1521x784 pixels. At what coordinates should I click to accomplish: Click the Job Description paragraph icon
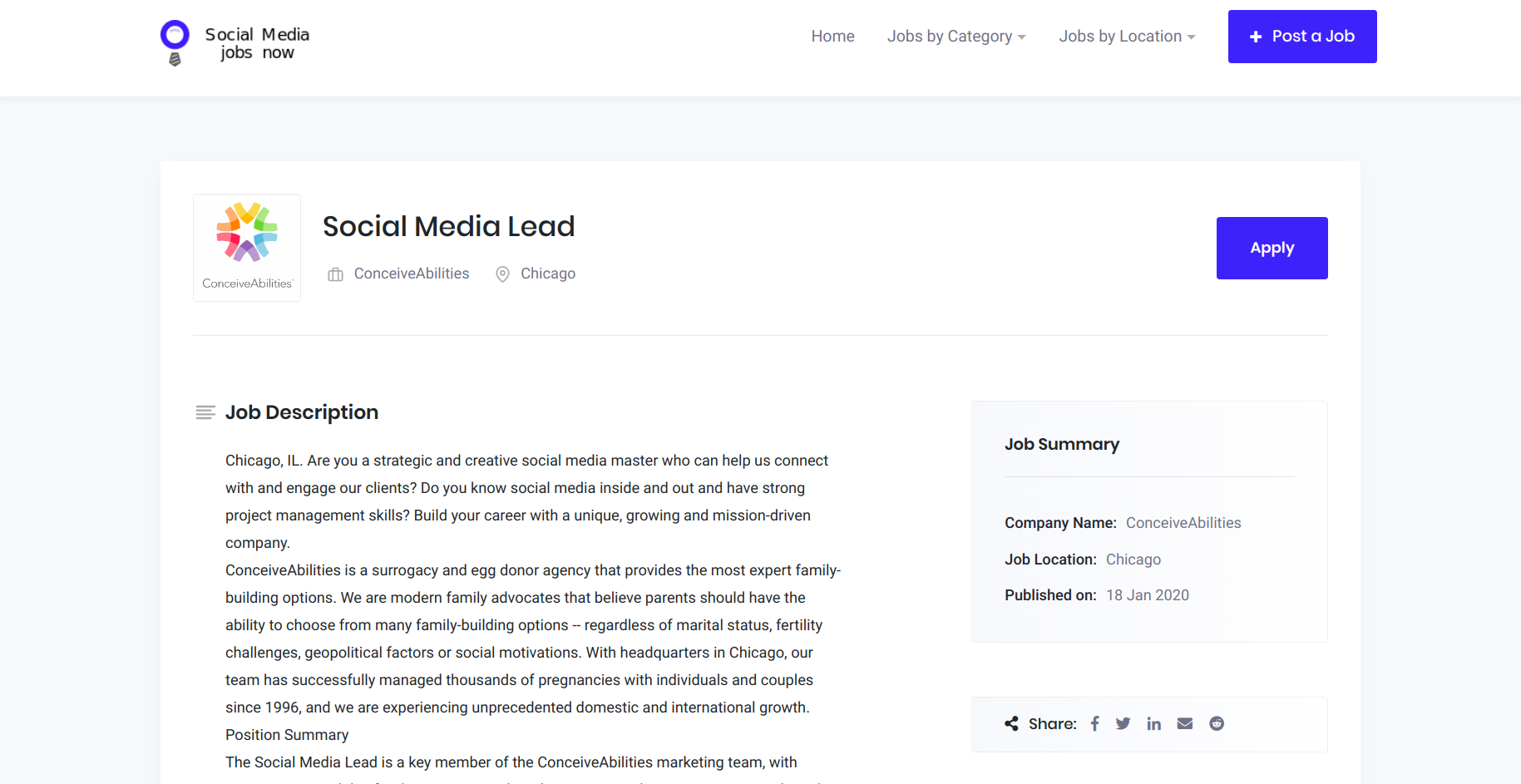click(205, 412)
